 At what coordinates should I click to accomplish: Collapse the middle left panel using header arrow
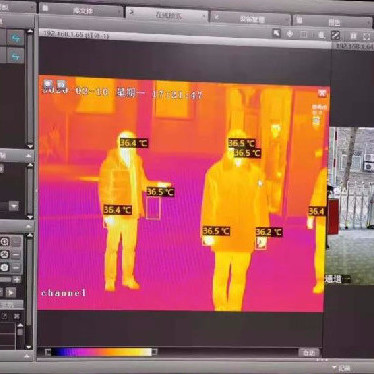click(28, 156)
